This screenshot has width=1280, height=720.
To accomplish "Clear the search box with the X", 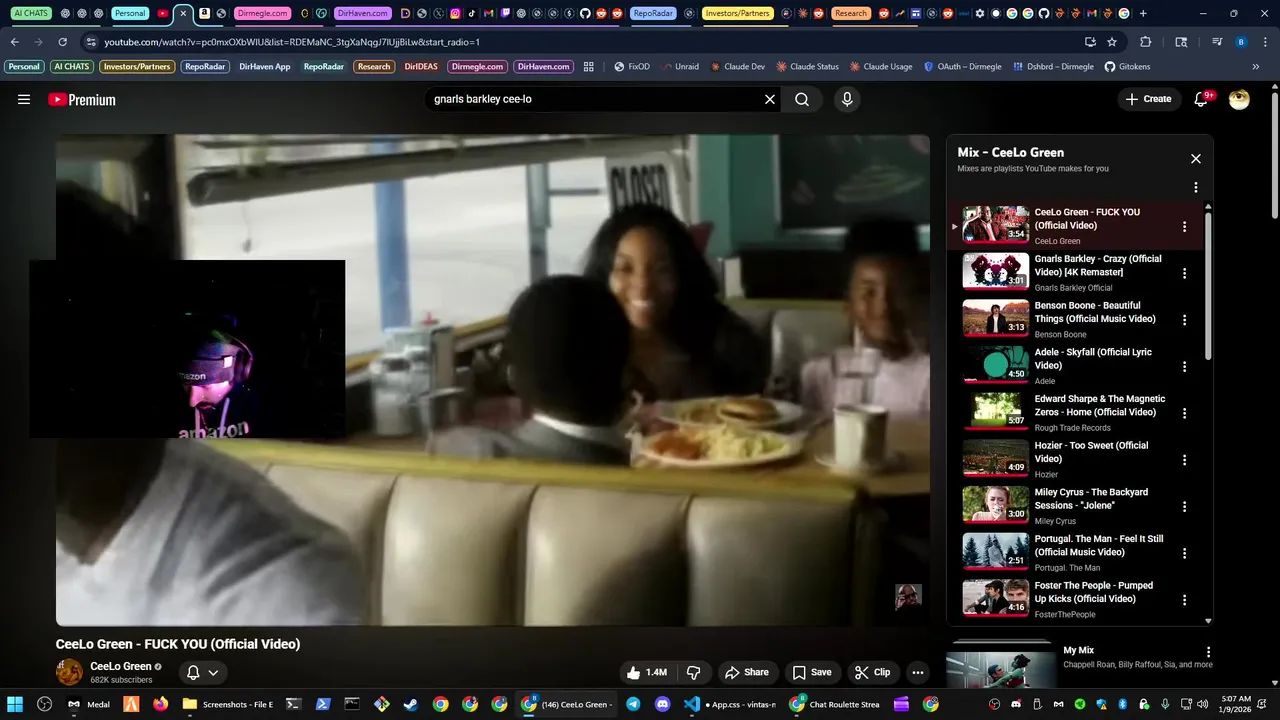I will (770, 99).
